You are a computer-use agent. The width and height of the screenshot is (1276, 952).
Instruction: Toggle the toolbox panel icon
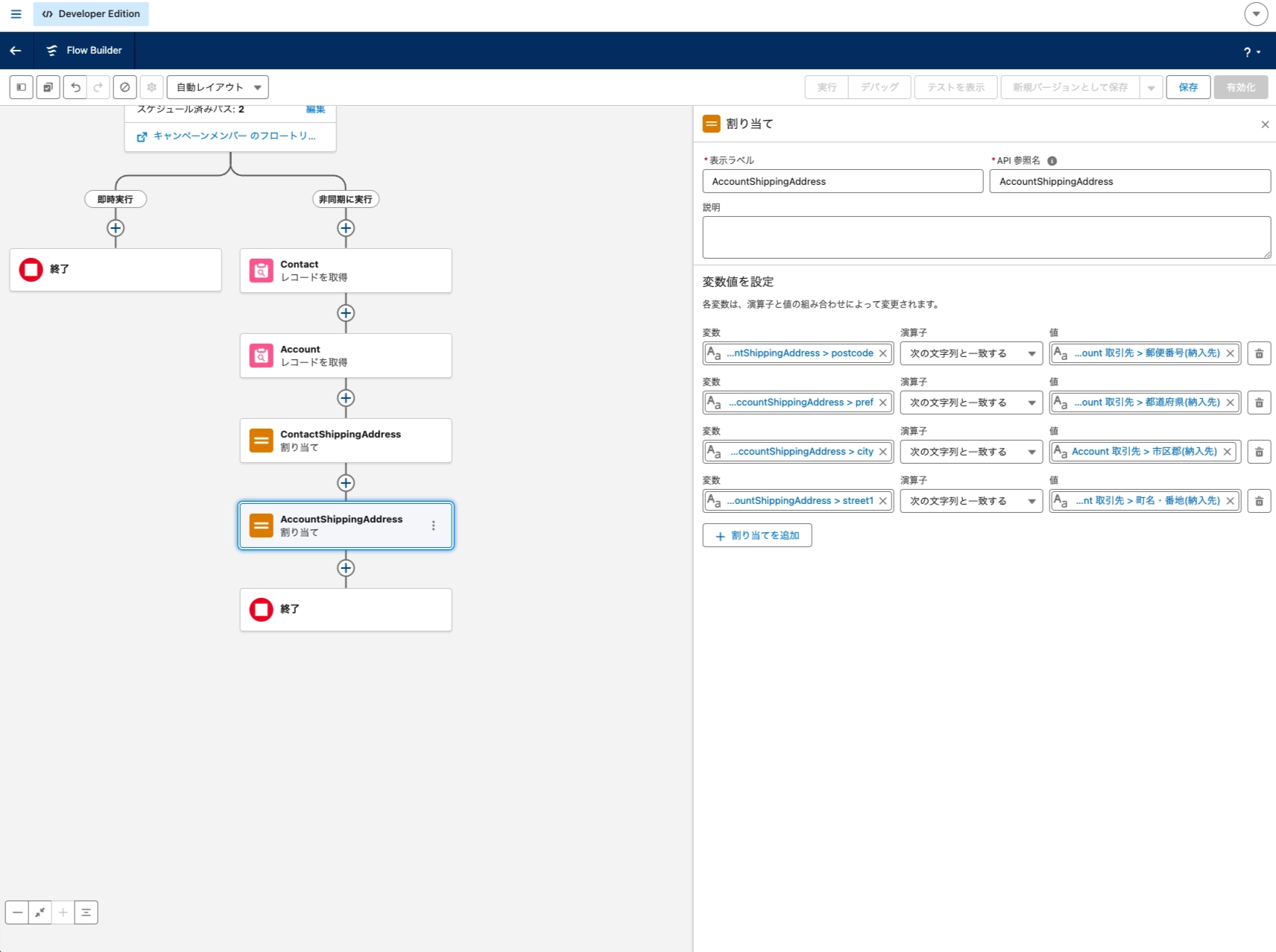(x=22, y=87)
